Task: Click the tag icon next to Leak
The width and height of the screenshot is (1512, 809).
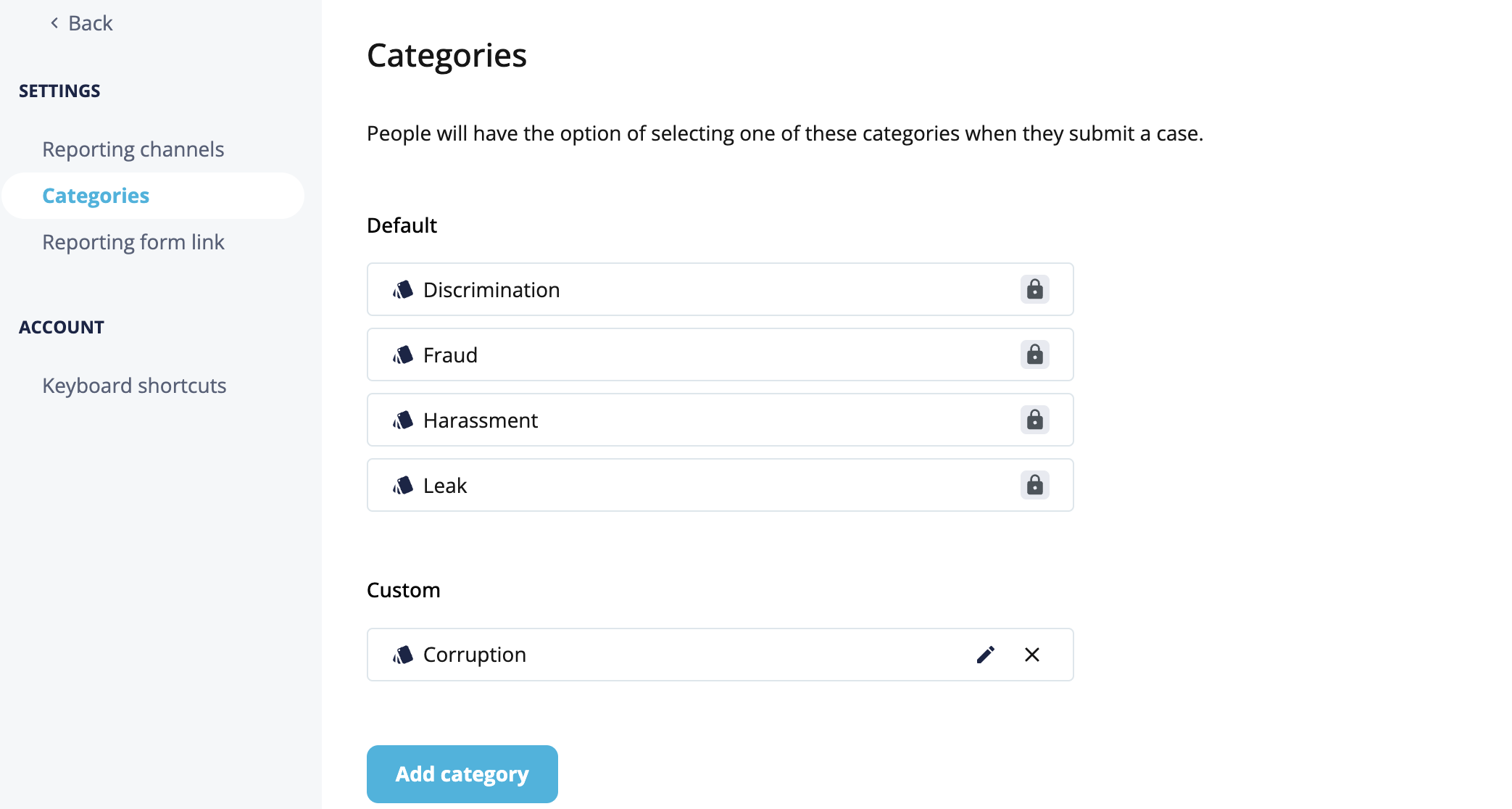Action: (x=403, y=486)
